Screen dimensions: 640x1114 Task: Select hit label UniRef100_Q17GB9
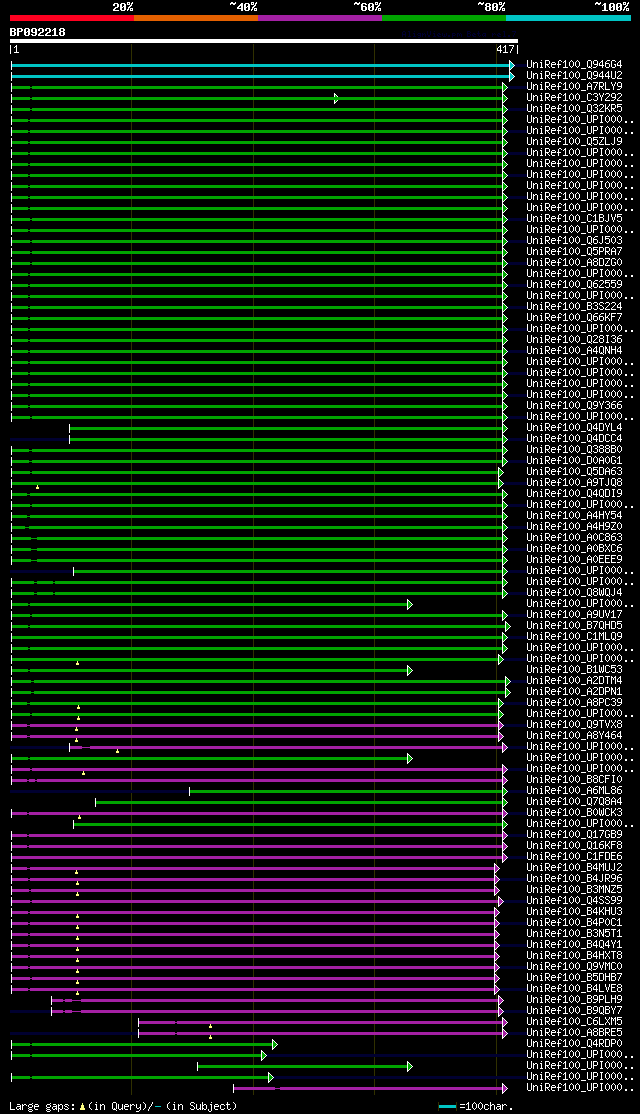click(575, 834)
